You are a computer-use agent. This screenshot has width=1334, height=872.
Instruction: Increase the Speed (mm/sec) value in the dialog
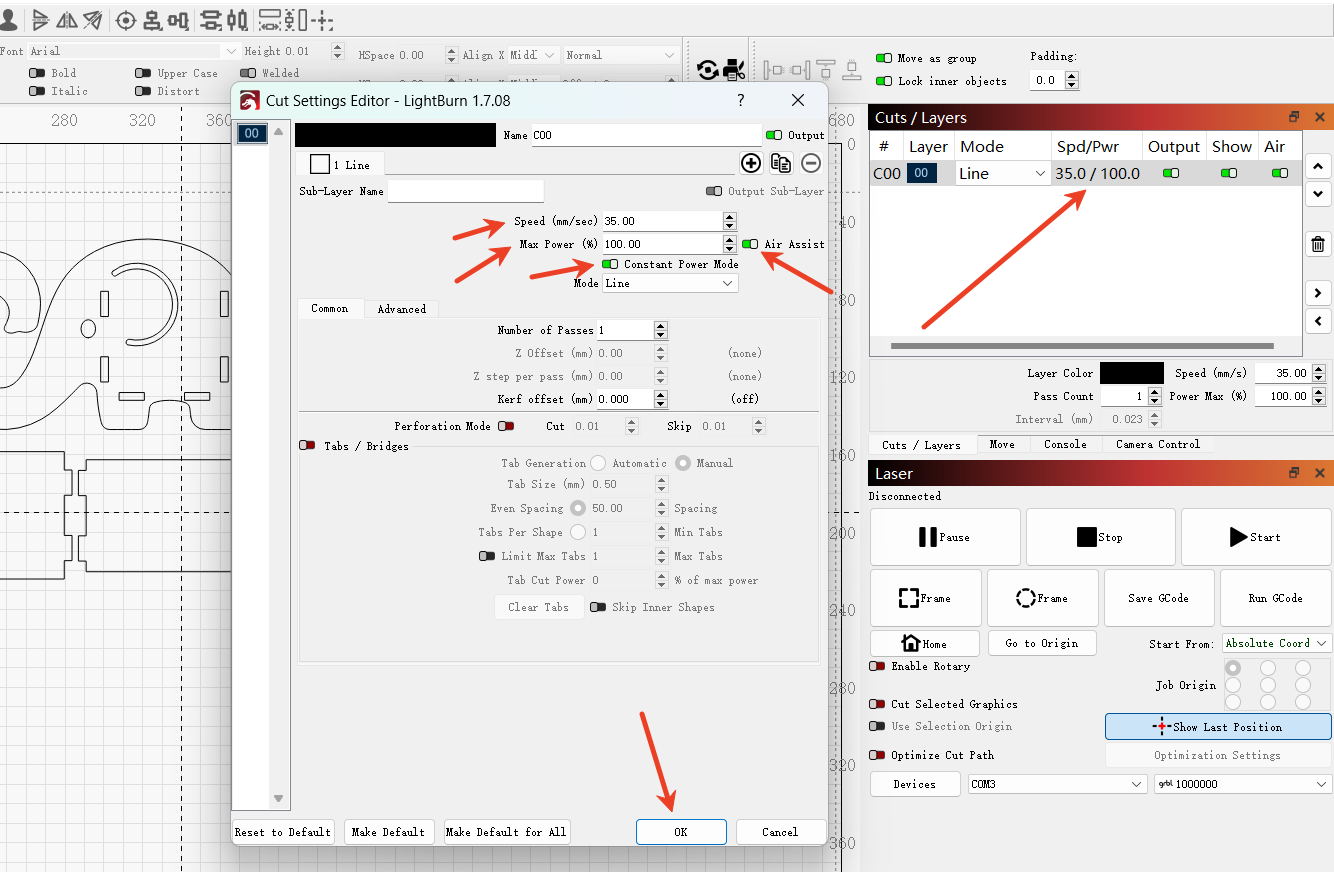point(730,216)
